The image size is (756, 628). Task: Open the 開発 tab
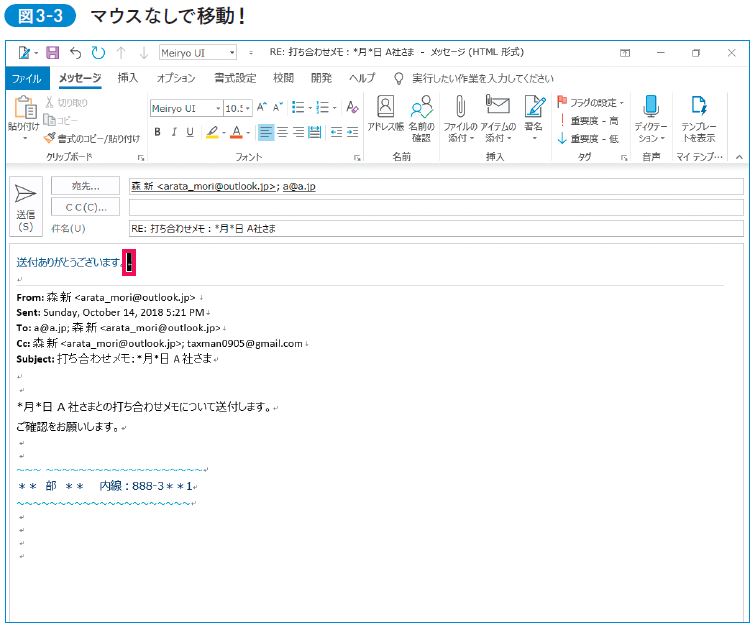point(321,78)
